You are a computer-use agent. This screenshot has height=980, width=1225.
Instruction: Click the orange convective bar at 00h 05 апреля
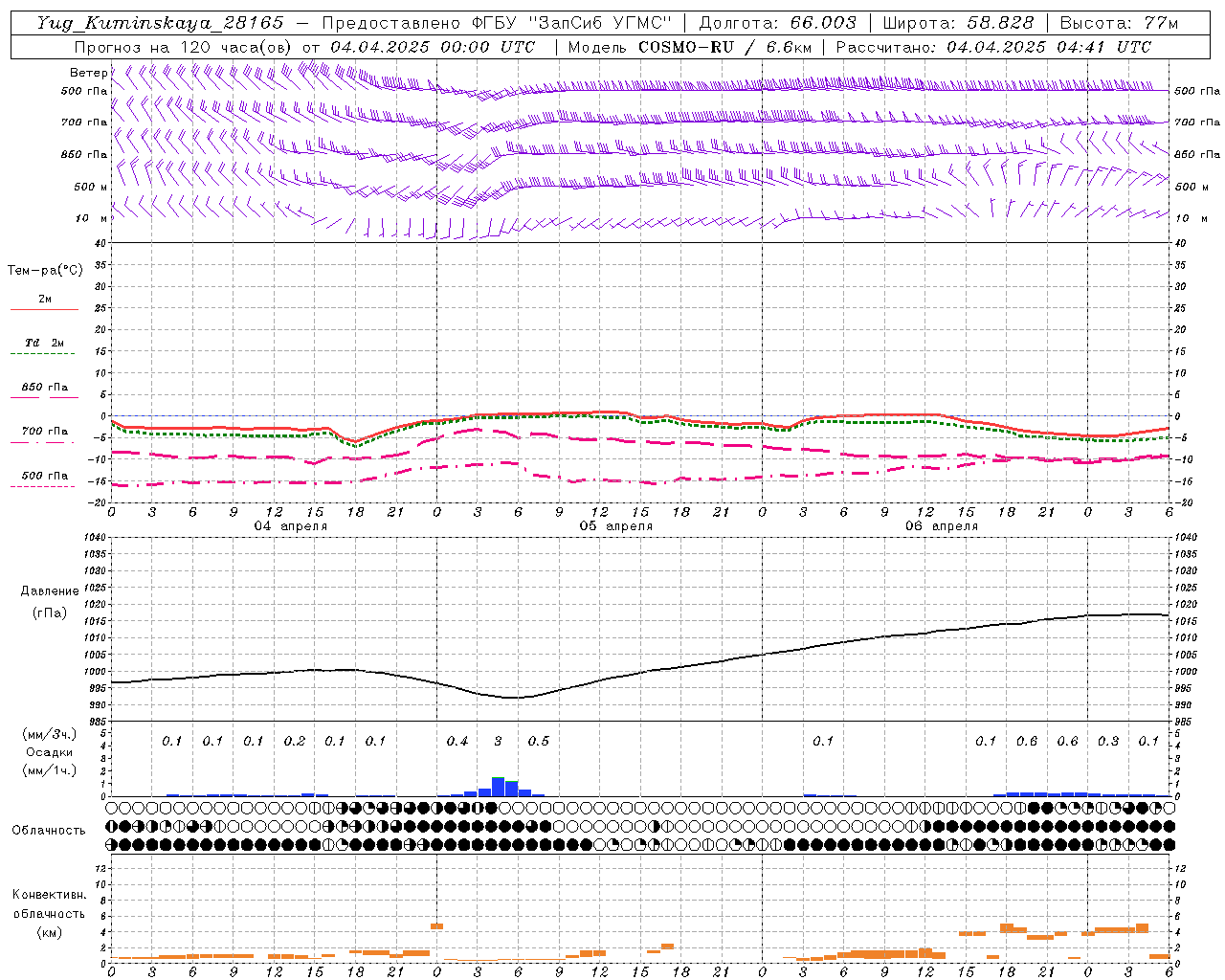tap(436, 926)
